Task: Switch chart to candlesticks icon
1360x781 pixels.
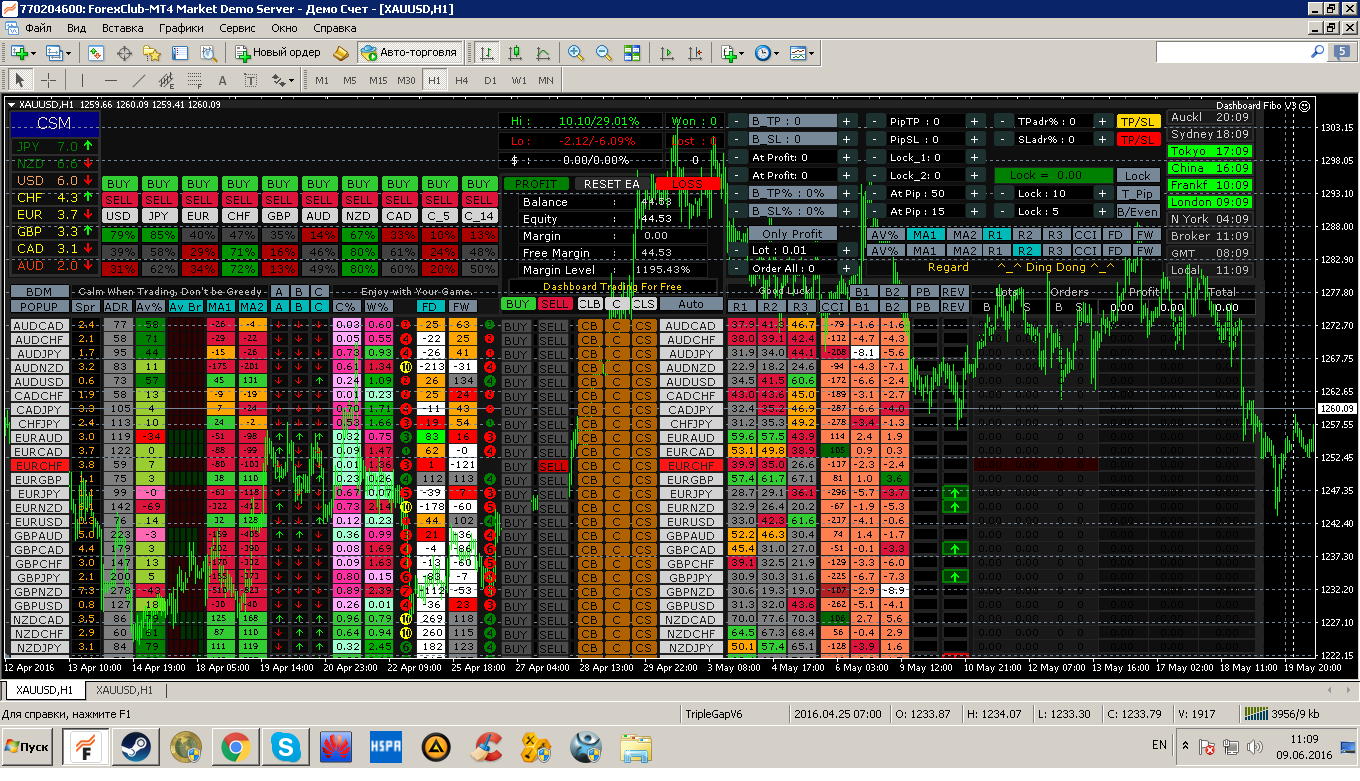Action: click(x=515, y=52)
